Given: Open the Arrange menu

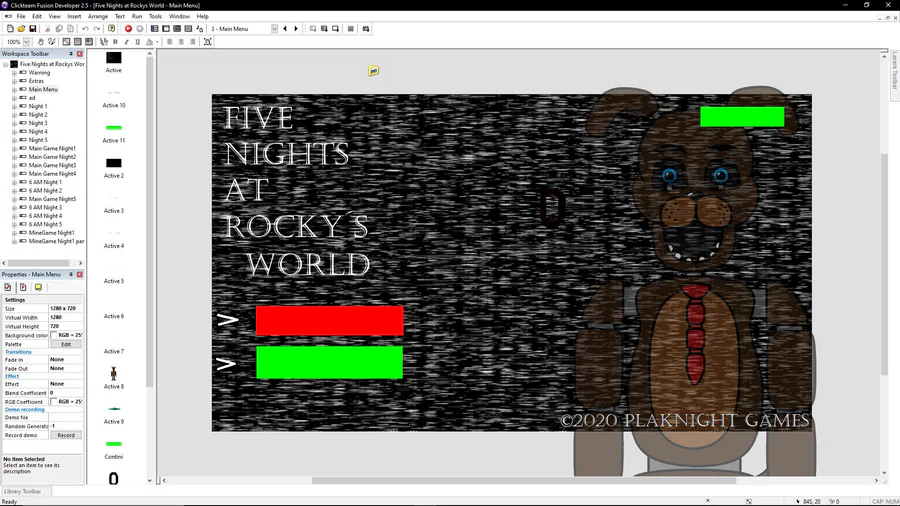Looking at the screenshot, I should (x=98, y=16).
